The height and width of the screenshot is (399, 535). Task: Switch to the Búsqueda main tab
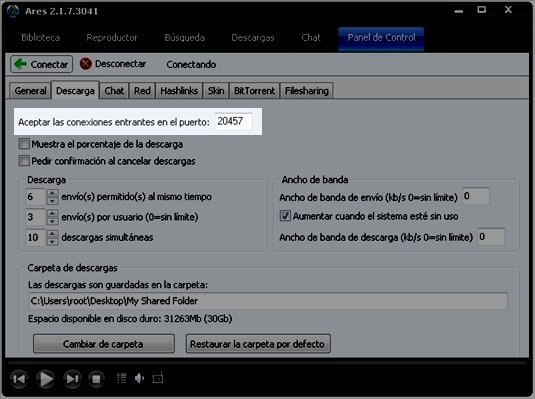click(185, 37)
